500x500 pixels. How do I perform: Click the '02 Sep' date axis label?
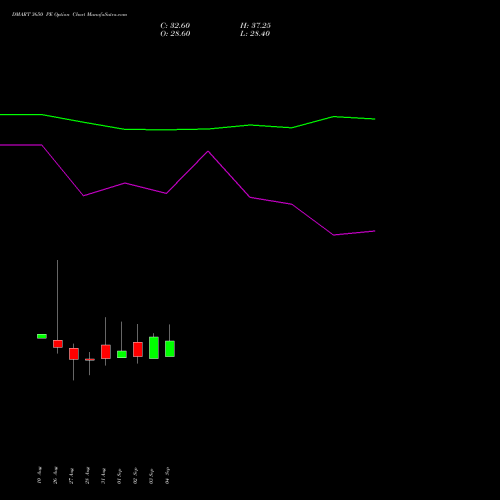coord(135,476)
